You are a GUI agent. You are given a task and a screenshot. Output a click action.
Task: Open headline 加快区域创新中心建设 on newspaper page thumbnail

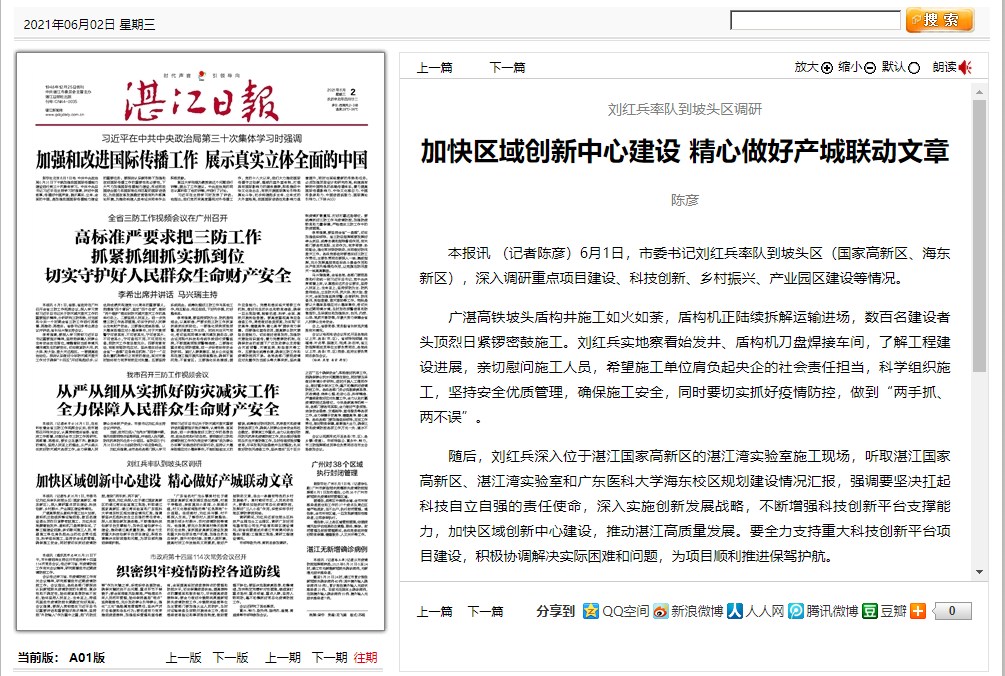coord(164,481)
